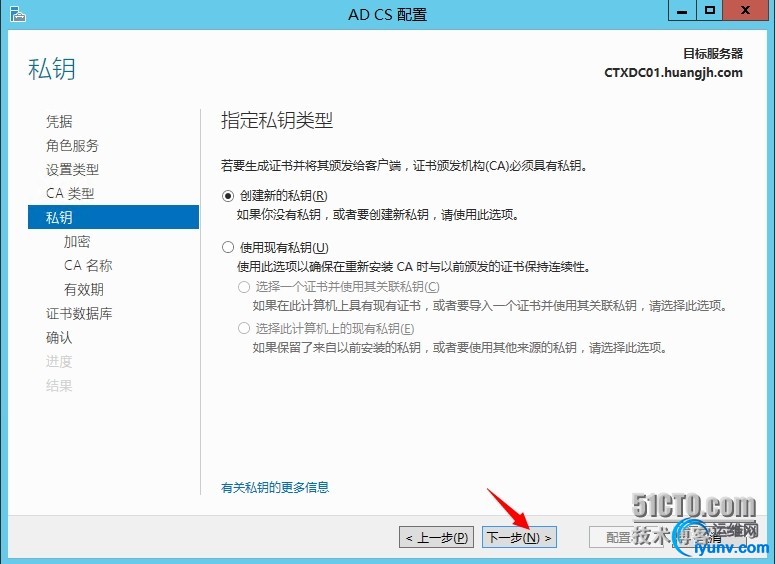Choose 选择一个证书并使用其关联私钥 radio option
Screen dimensions: 775x564
[244, 287]
